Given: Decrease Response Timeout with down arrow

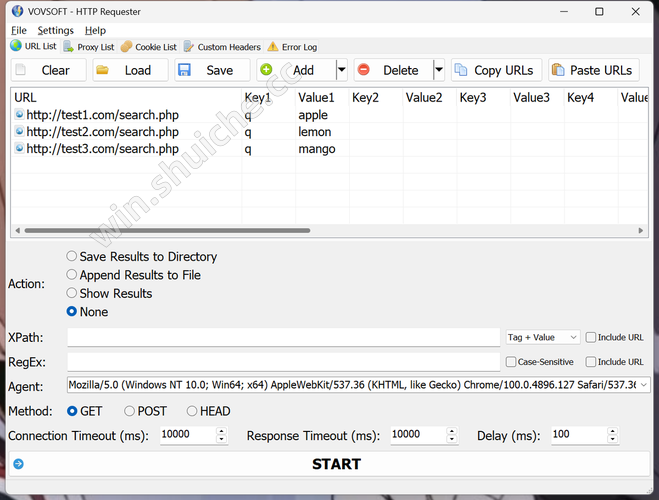Looking at the screenshot, I should tap(452, 439).
